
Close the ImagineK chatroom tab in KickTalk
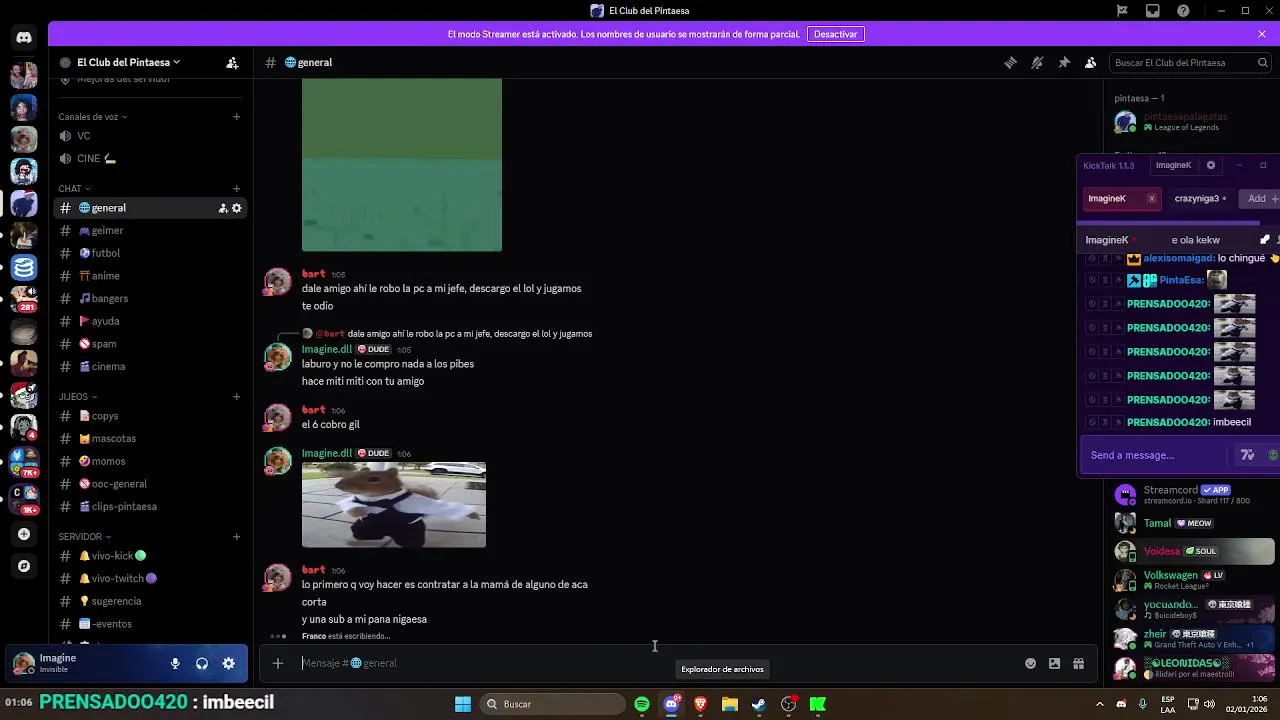pos(1151,198)
